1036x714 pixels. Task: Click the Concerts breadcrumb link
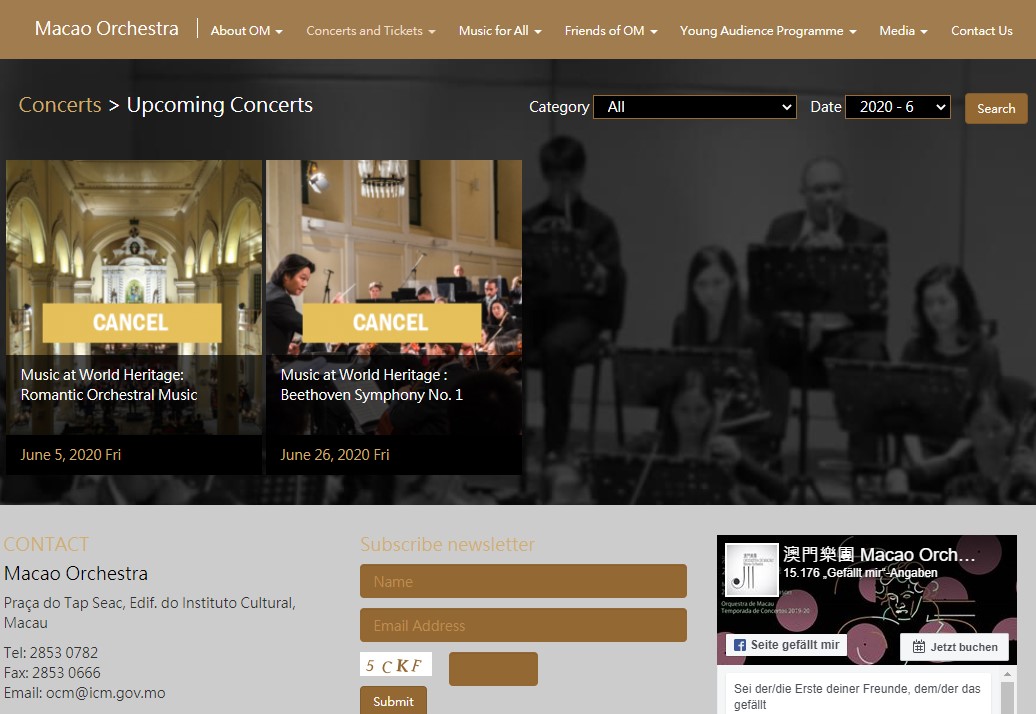(x=60, y=105)
